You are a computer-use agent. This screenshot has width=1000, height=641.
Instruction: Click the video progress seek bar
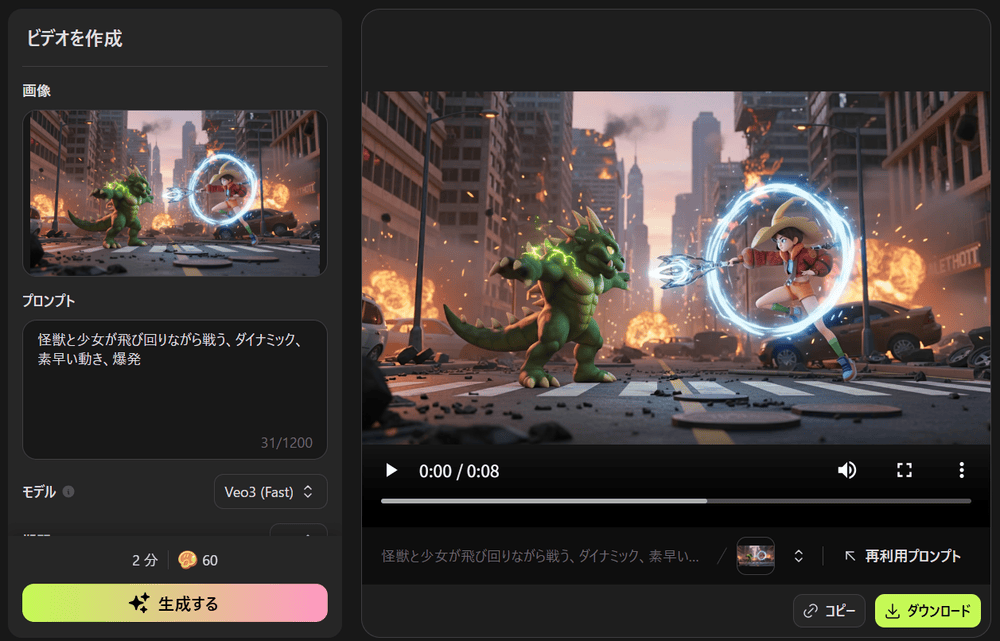click(x=675, y=500)
